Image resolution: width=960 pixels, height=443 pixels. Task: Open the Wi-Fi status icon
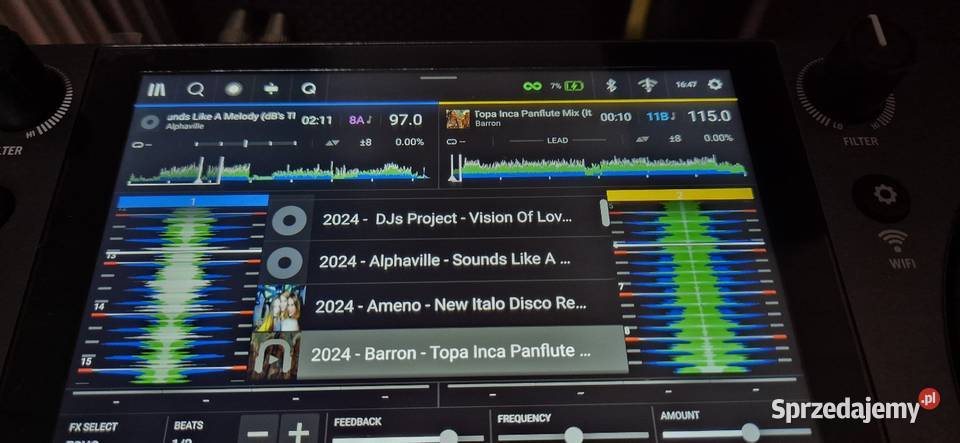tap(647, 85)
